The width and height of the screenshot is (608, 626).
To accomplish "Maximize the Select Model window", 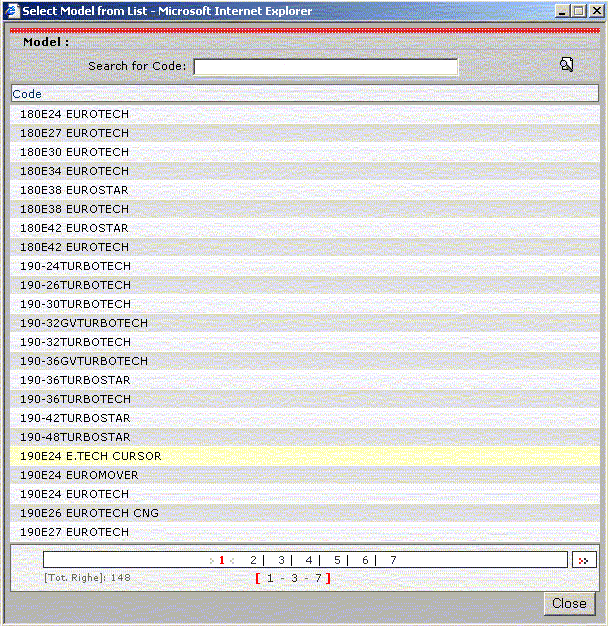I will [579, 11].
